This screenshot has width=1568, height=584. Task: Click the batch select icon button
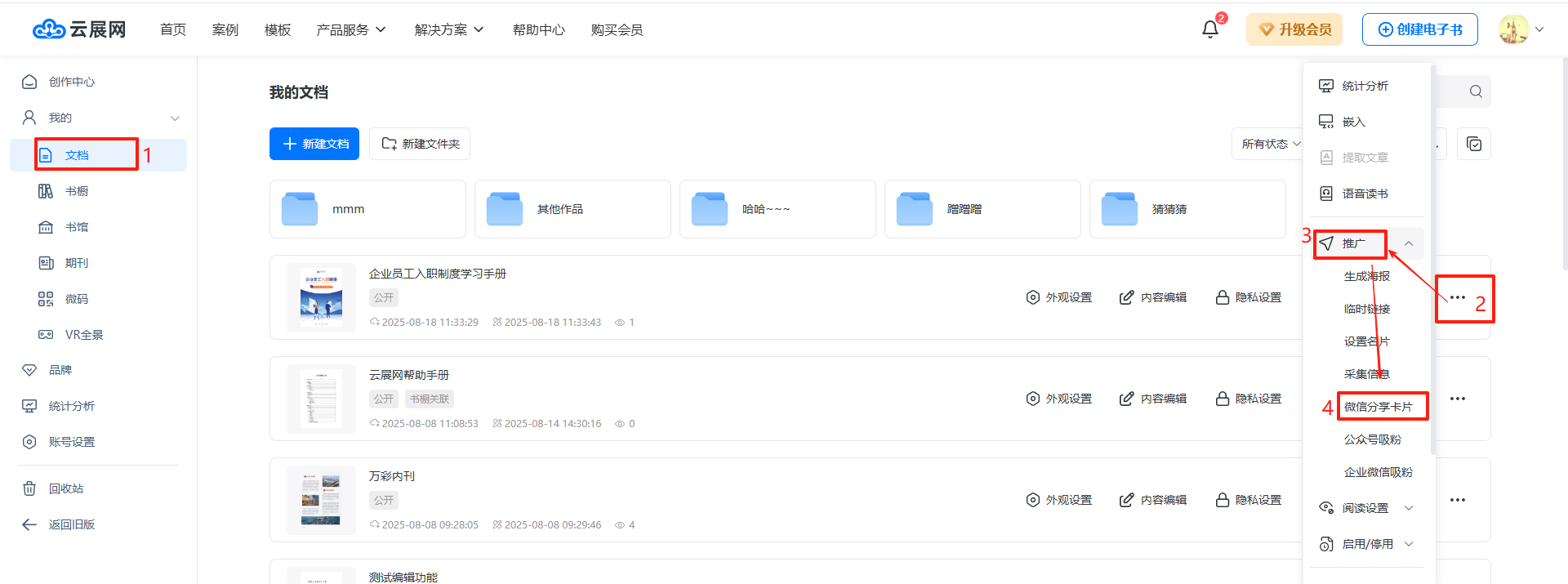coord(1473,144)
